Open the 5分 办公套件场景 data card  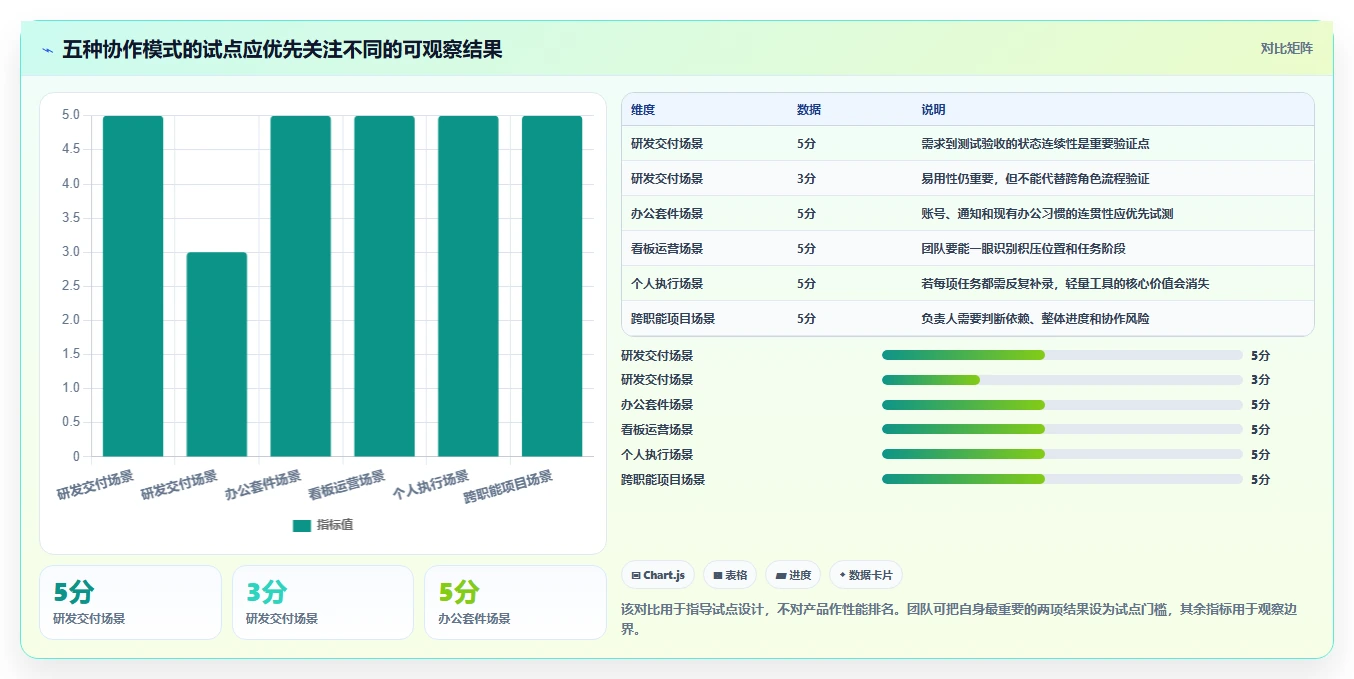515,602
